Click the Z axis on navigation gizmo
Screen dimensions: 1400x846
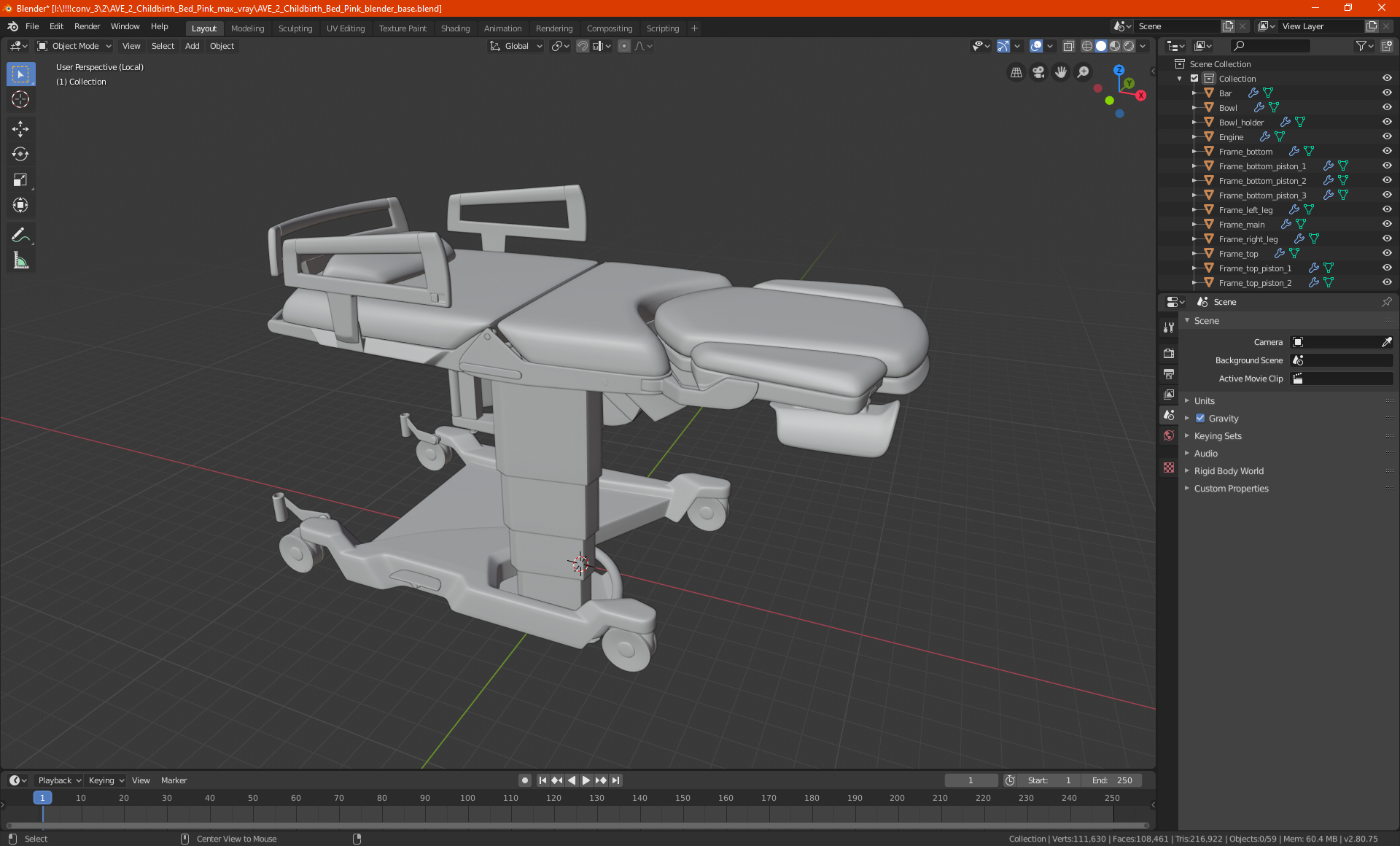click(1119, 71)
